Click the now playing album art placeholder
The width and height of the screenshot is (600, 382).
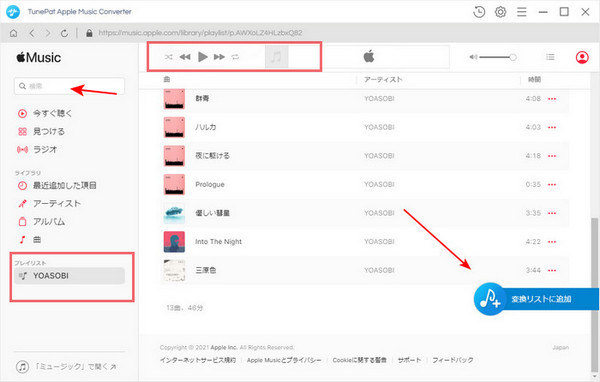[x=276, y=57]
